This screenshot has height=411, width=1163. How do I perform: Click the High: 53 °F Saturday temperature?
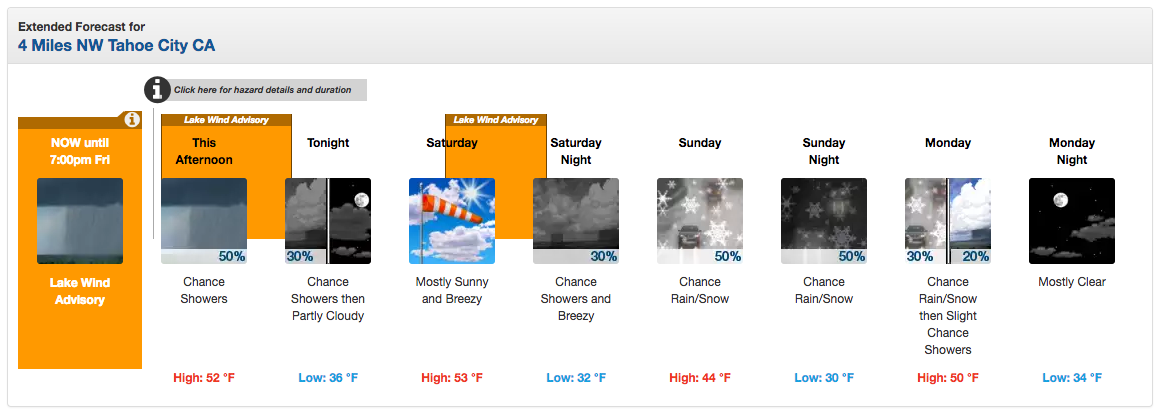coord(452,378)
